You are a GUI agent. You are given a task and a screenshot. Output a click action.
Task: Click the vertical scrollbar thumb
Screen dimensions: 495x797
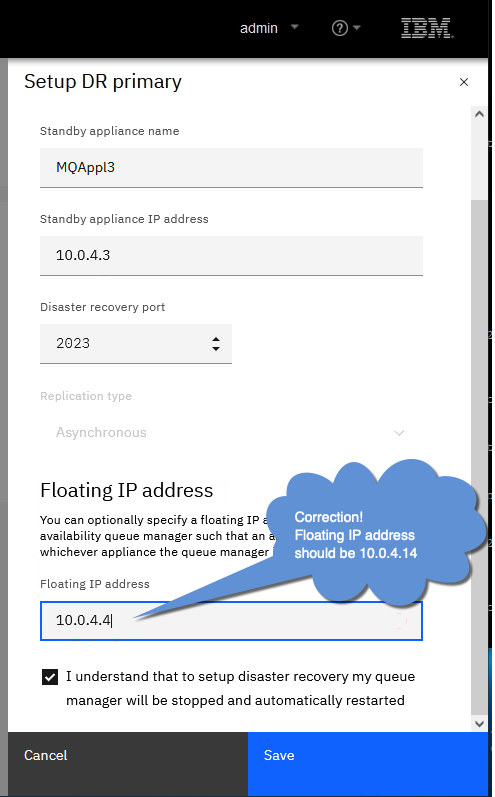point(479,457)
